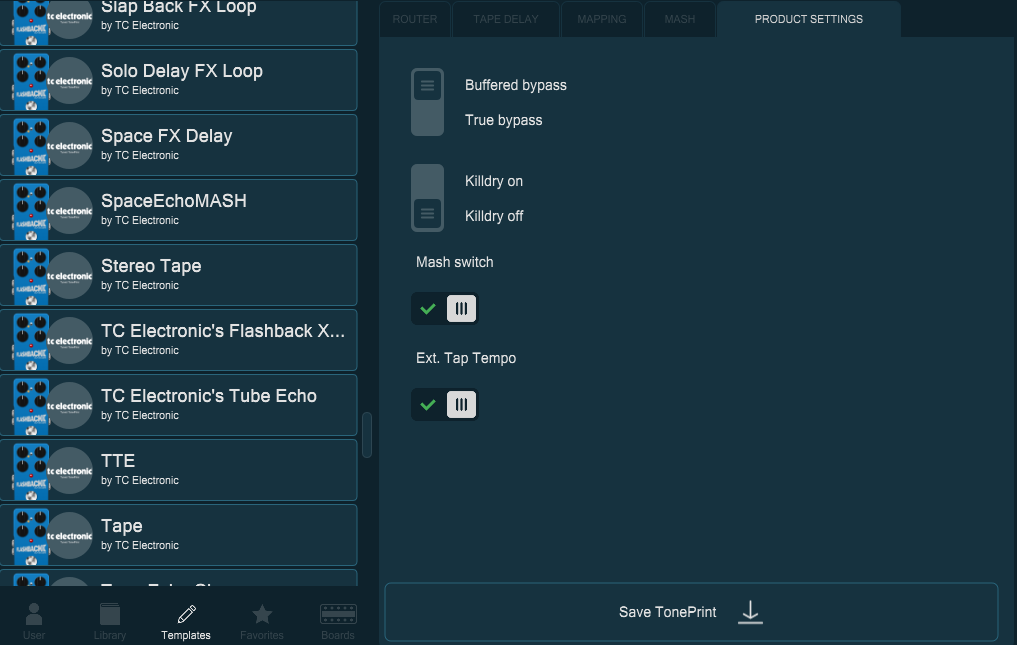1017x645 pixels.
Task: Click the tc electronic logo on Tape template
Action: pos(70,536)
